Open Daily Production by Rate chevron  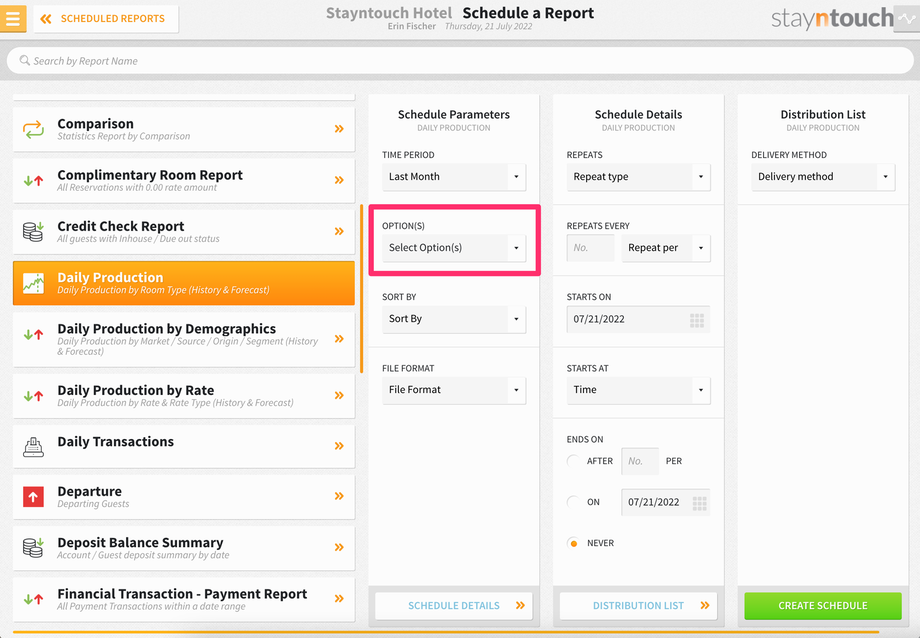(x=339, y=395)
